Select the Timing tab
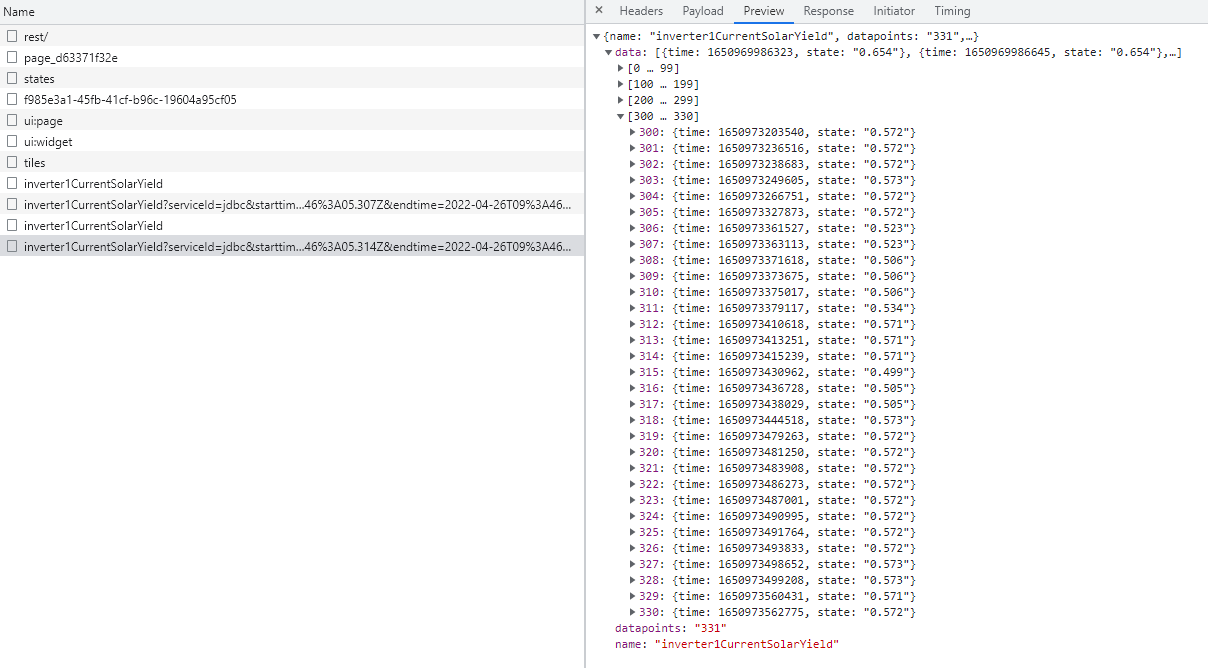 (952, 11)
